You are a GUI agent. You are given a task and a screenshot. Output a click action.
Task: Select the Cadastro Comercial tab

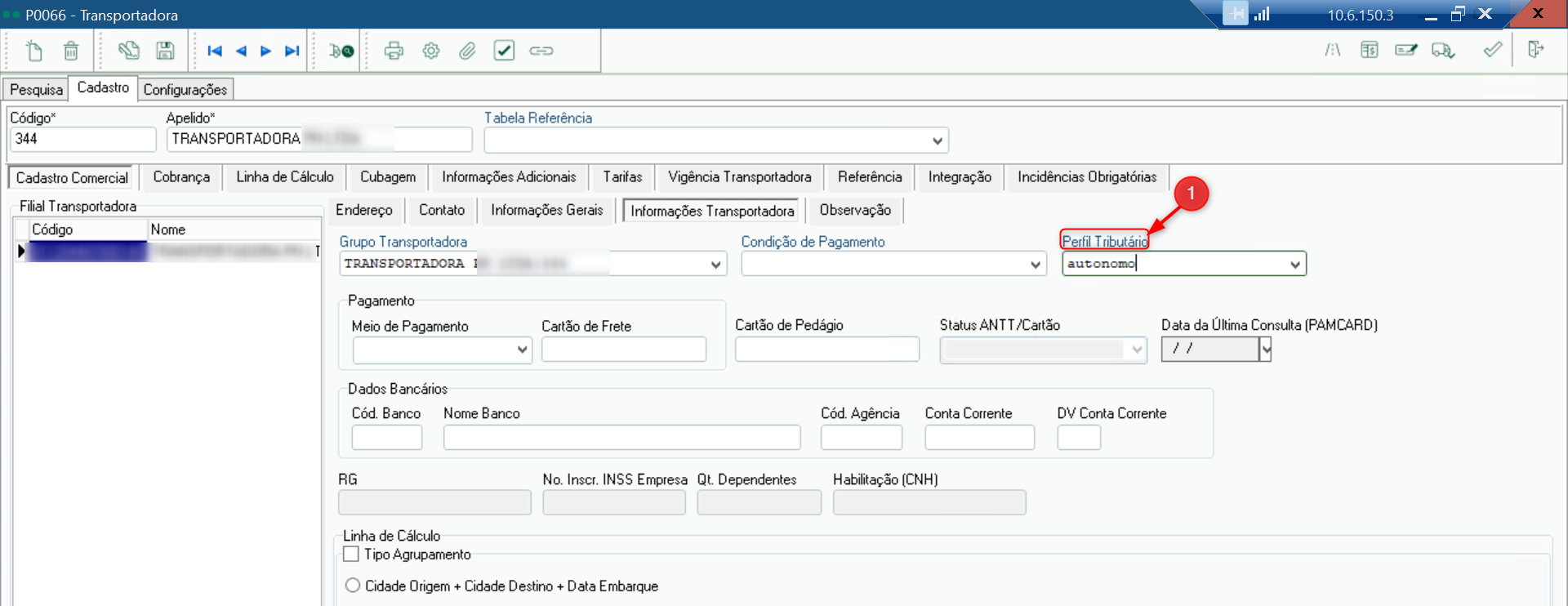pyautogui.click(x=72, y=177)
